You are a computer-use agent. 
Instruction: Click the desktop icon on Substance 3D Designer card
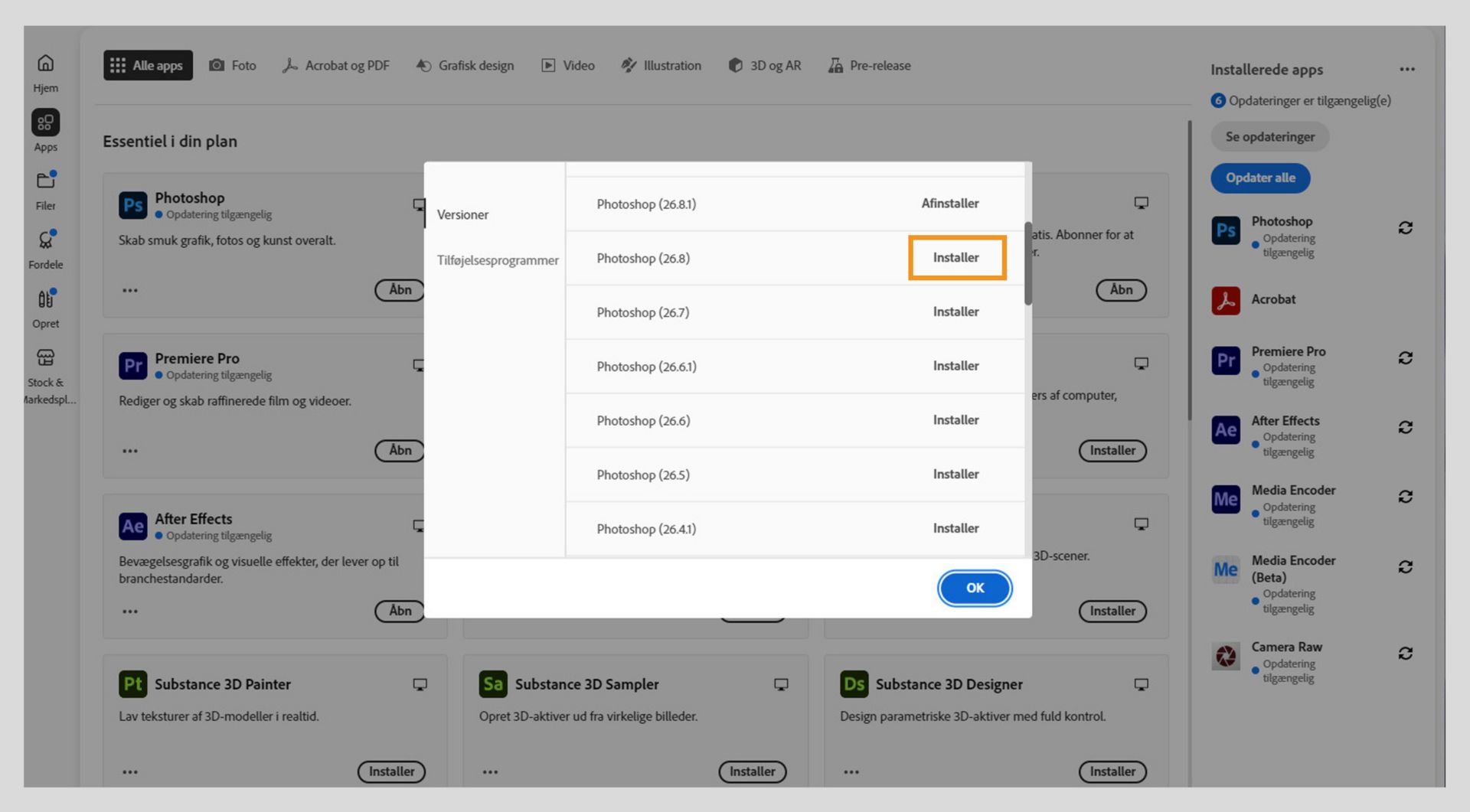[x=1142, y=684]
